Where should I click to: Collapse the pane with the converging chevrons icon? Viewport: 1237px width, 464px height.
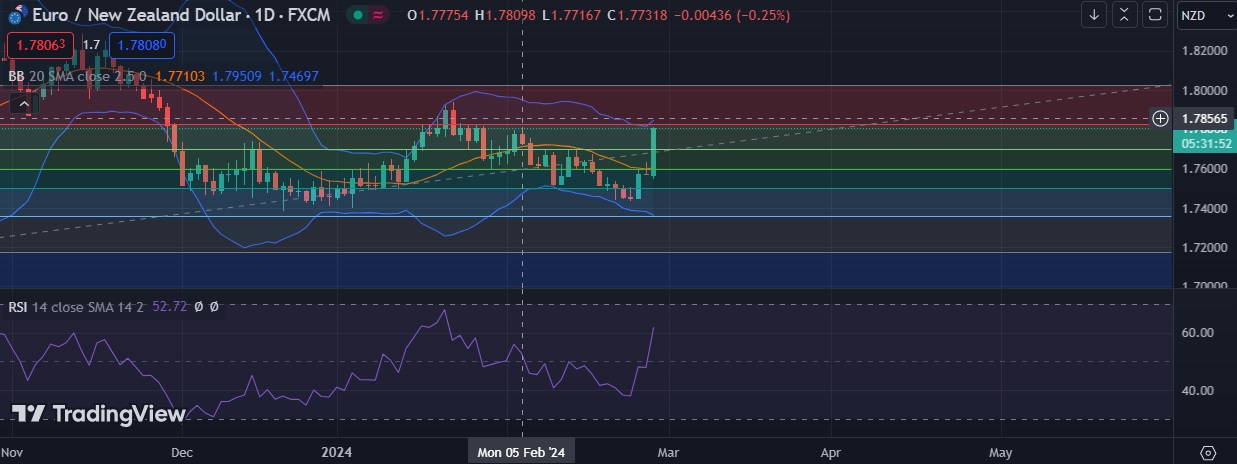[1125, 15]
